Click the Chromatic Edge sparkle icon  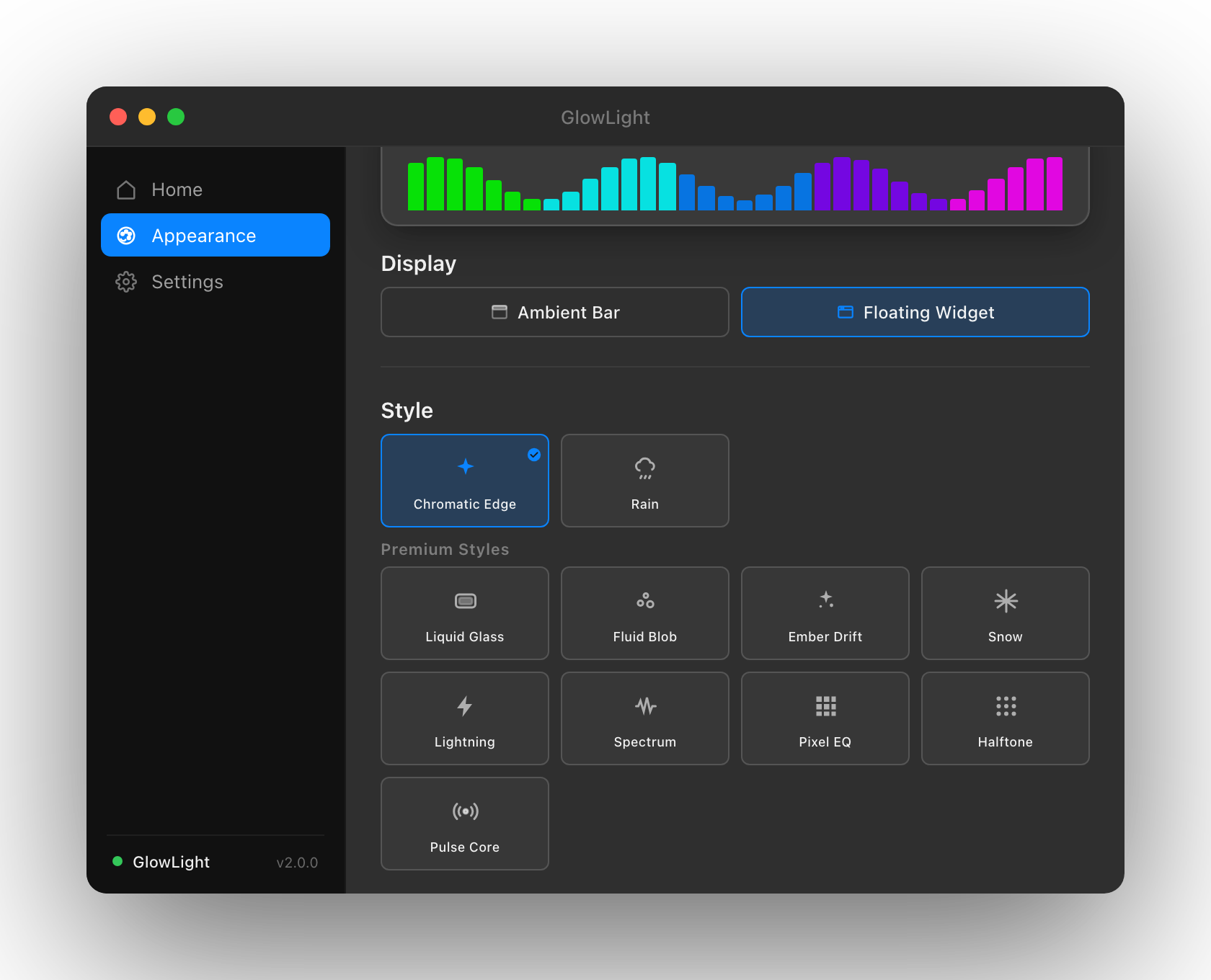coord(466,466)
